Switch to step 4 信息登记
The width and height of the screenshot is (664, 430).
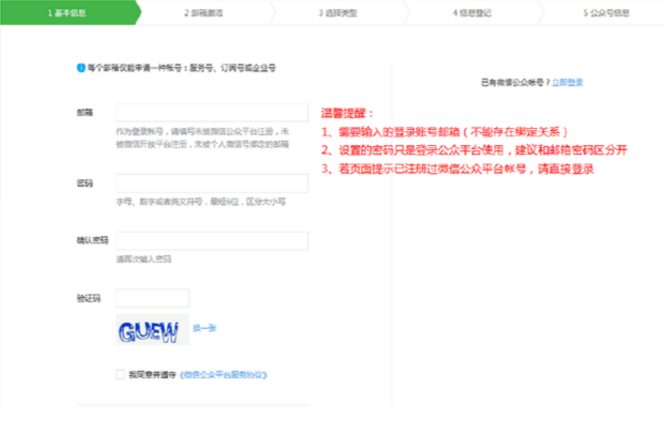[469, 13]
